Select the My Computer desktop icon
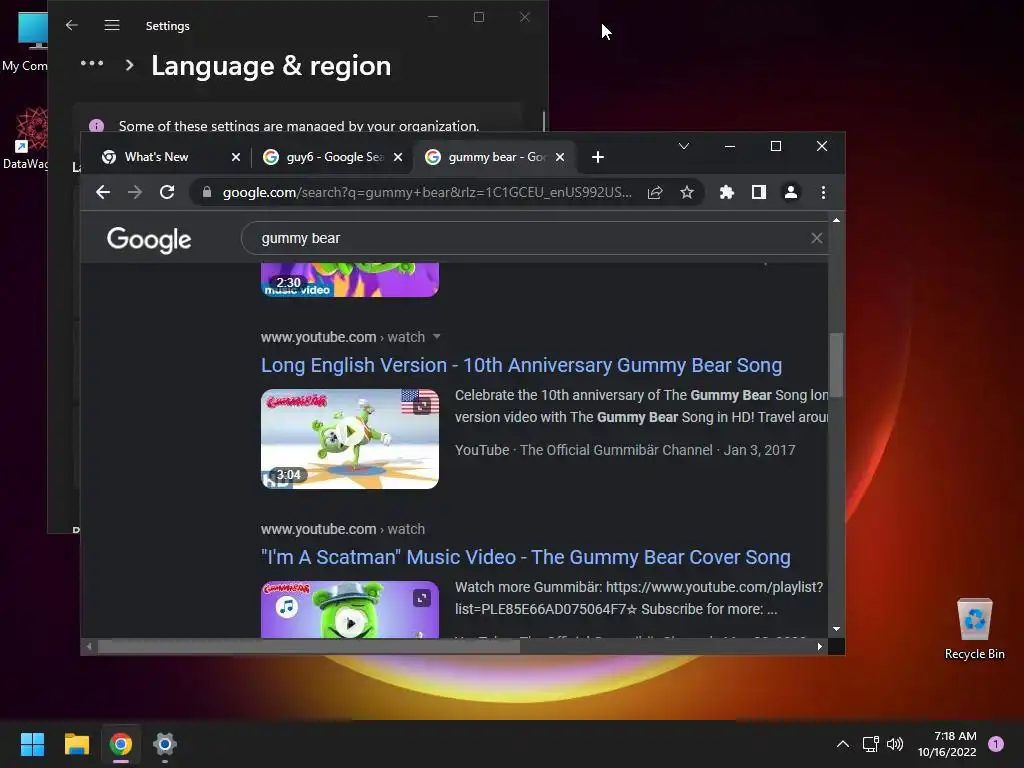 click(24, 40)
